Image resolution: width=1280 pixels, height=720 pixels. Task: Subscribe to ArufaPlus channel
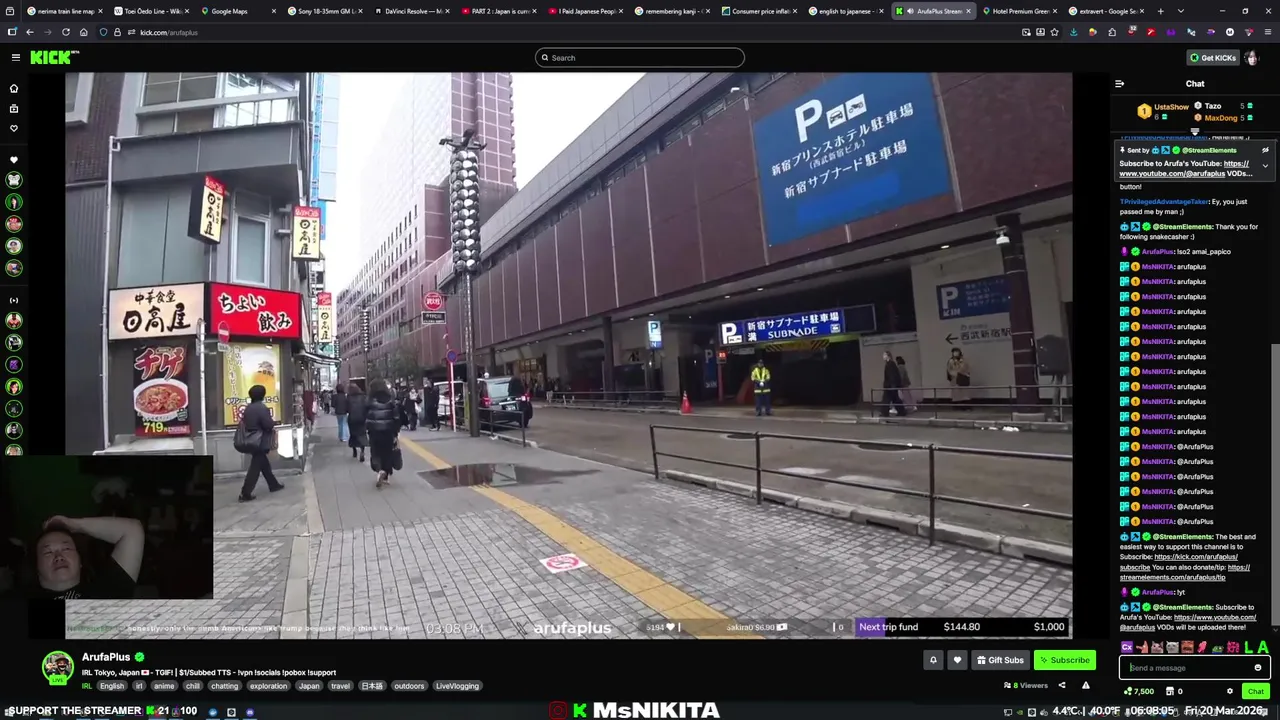[x=1064, y=660]
